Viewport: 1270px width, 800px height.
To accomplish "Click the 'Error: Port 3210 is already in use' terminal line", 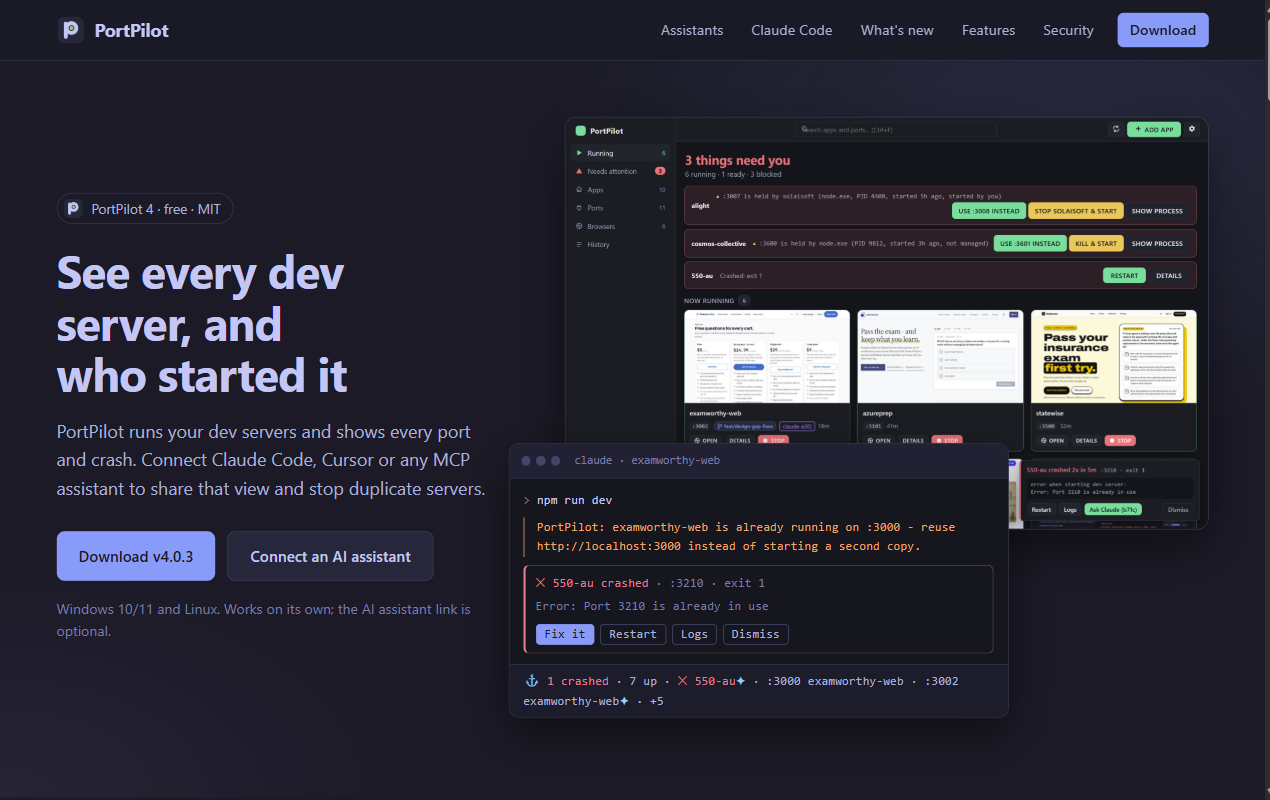I will point(652,606).
